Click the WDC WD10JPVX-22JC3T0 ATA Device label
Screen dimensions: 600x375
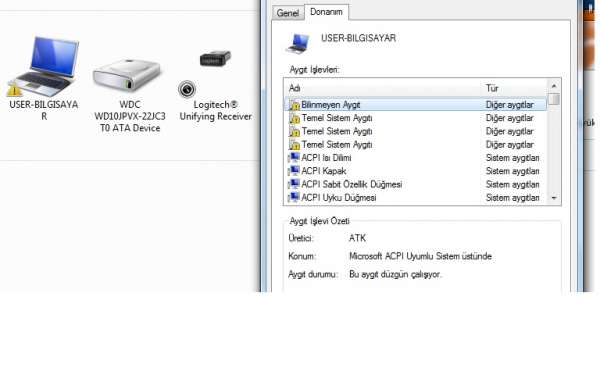130,116
